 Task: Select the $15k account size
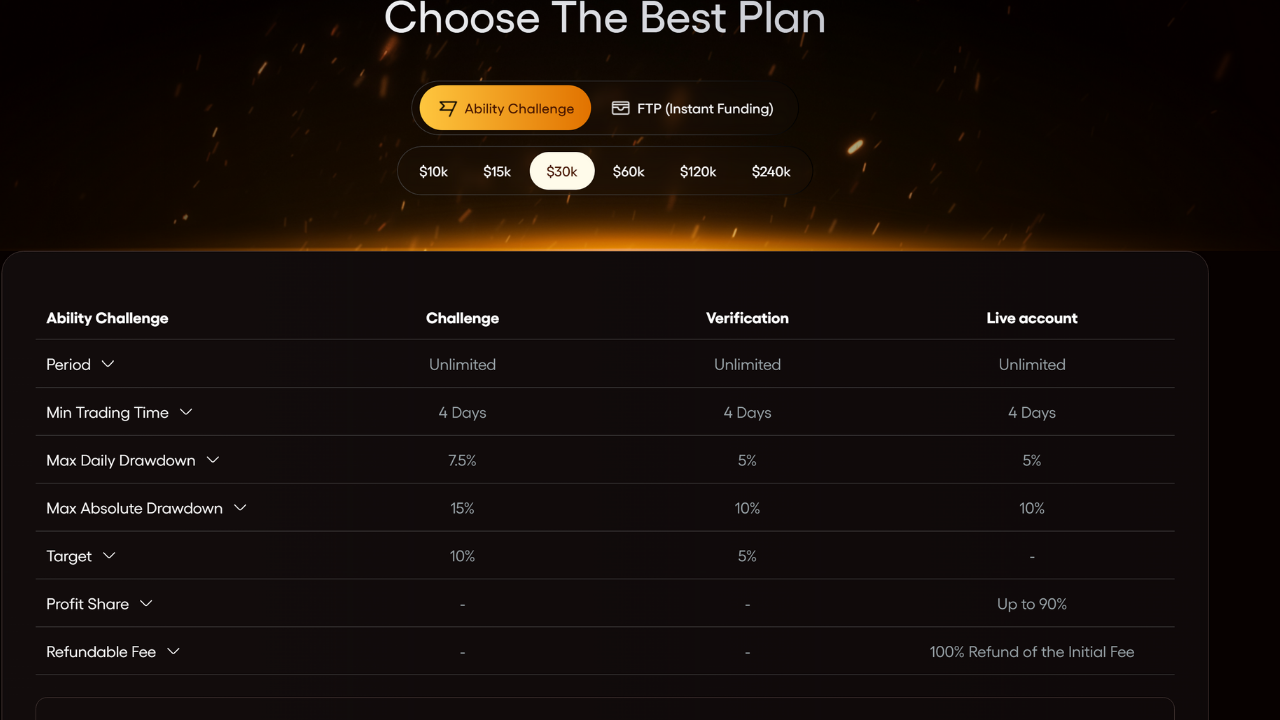click(x=497, y=171)
